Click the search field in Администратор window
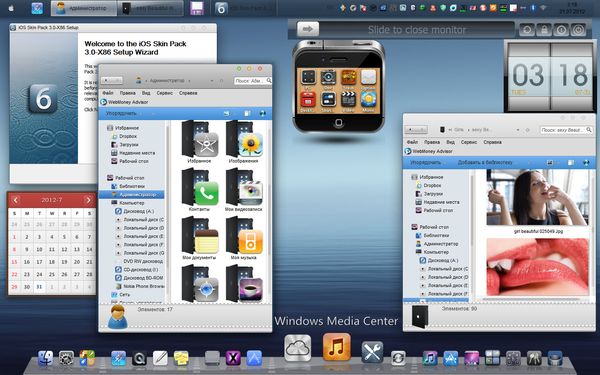Screen dimensions: 600x375 tap(253, 81)
